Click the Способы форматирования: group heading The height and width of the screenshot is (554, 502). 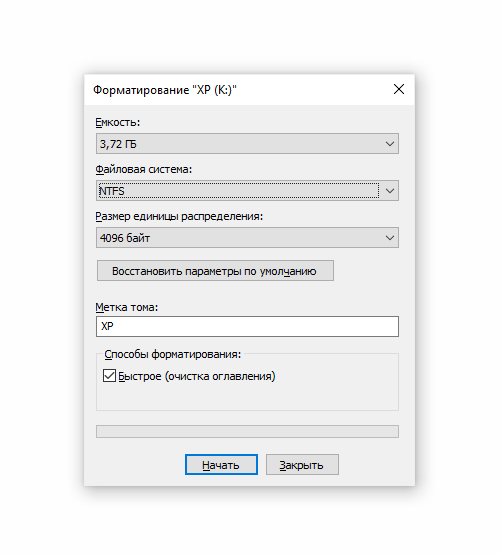click(x=172, y=354)
